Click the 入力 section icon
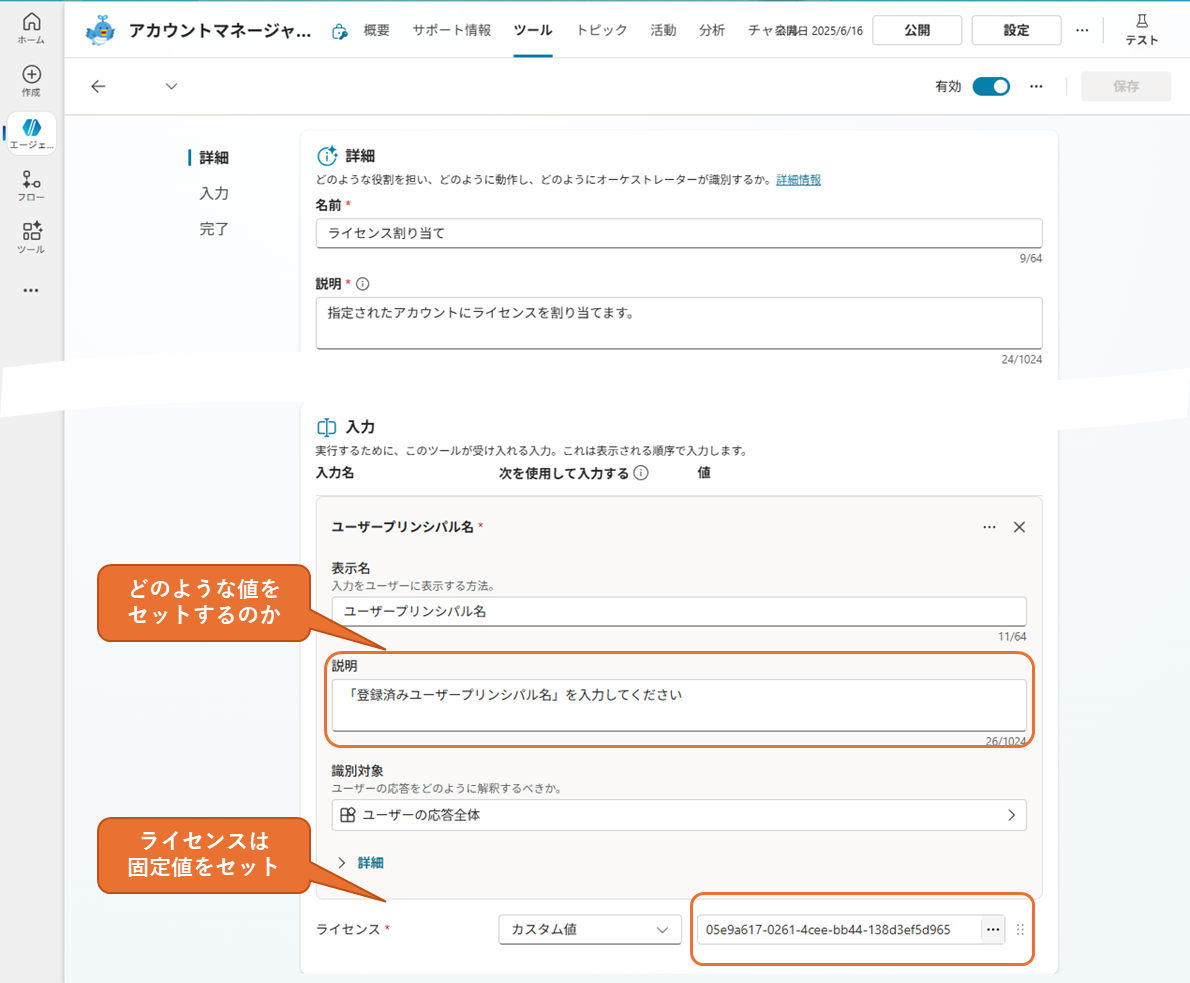Screen dimensions: 1190x983 [x=326, y=427]
